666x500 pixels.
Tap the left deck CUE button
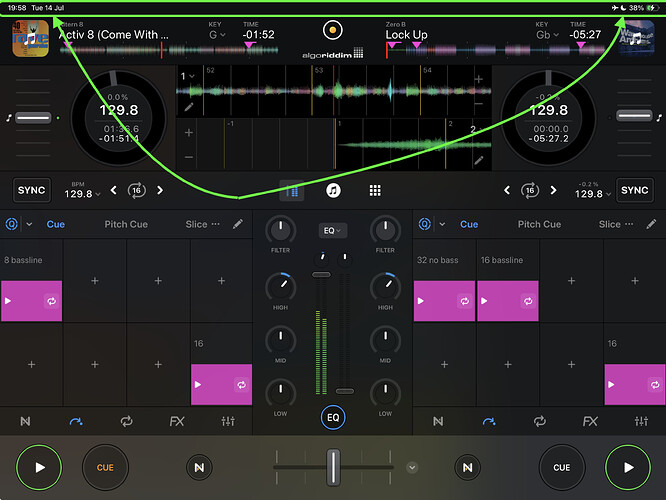(105, 467)
